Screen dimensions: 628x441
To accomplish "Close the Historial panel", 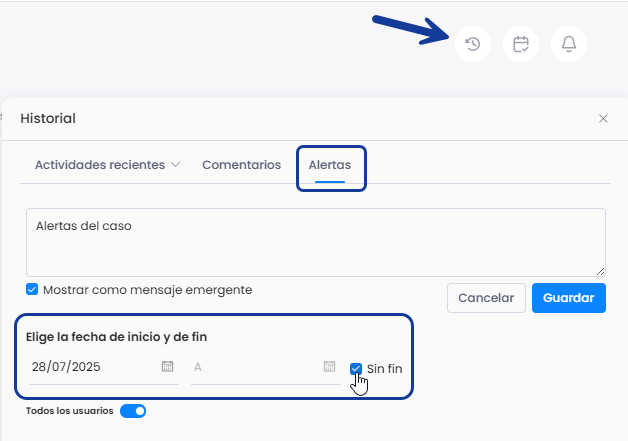I will (603, 119).
